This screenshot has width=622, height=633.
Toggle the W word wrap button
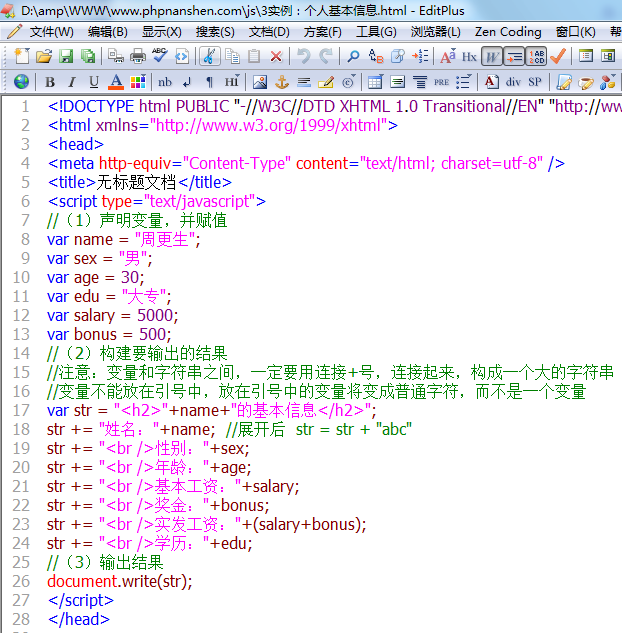[492, 57]
